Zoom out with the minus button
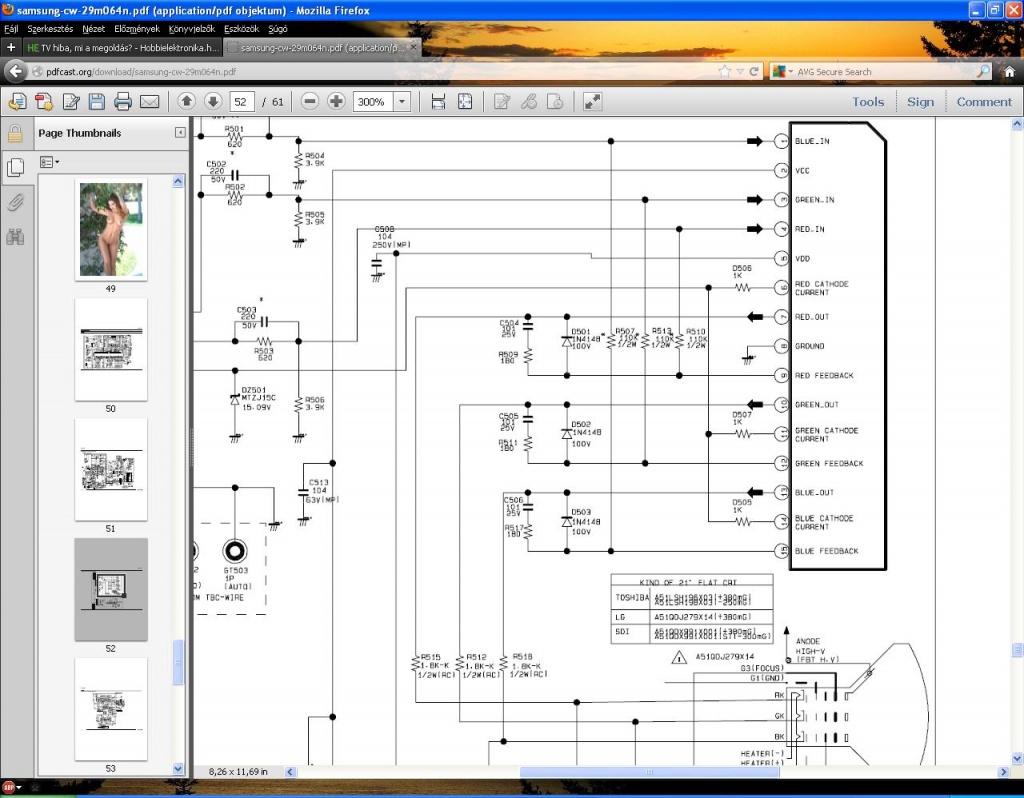Viewport: 1024px width, 798px height. click(x=310, y=101)
